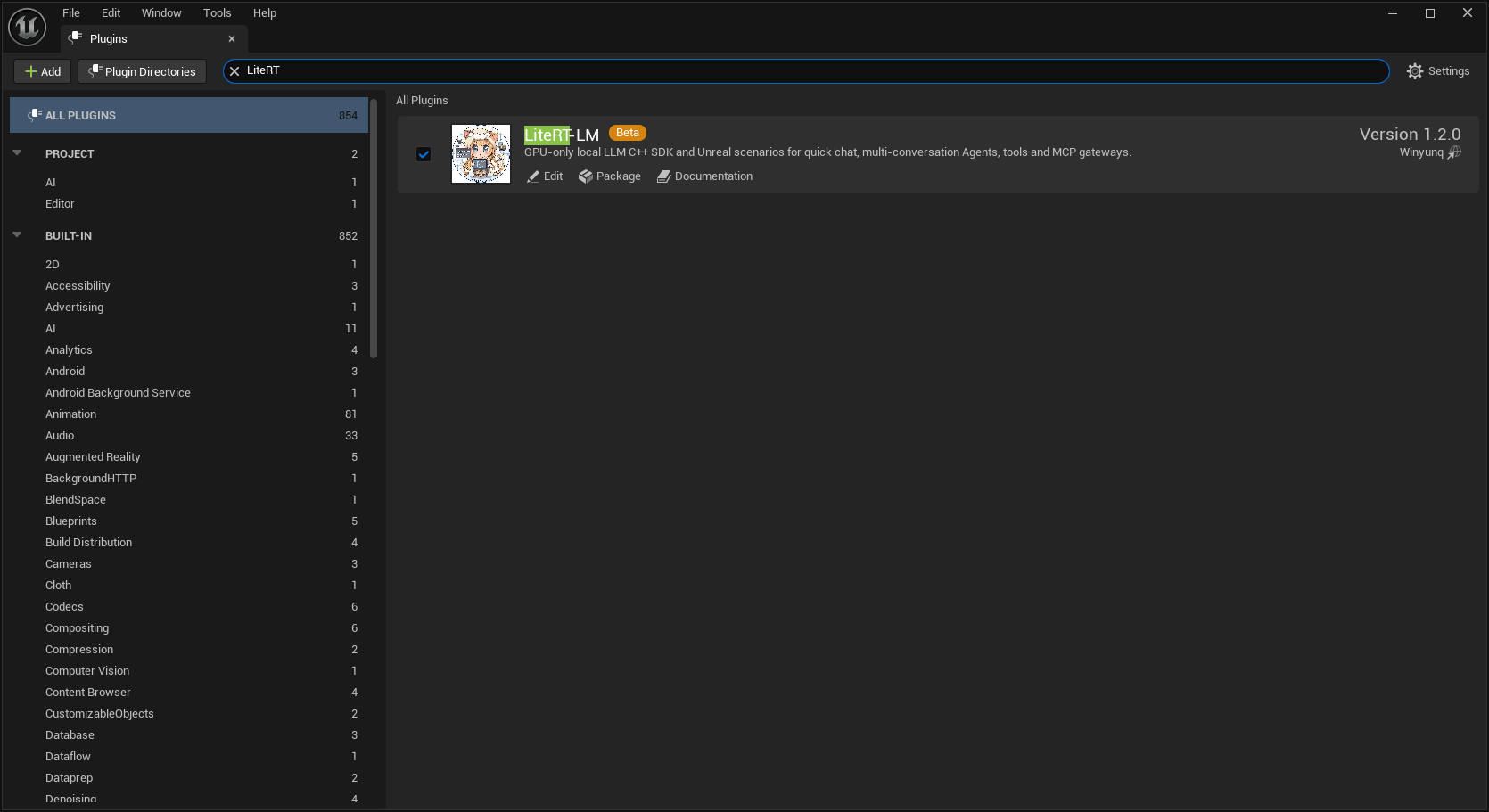Clear the LiteRT search text

[234, 71]
